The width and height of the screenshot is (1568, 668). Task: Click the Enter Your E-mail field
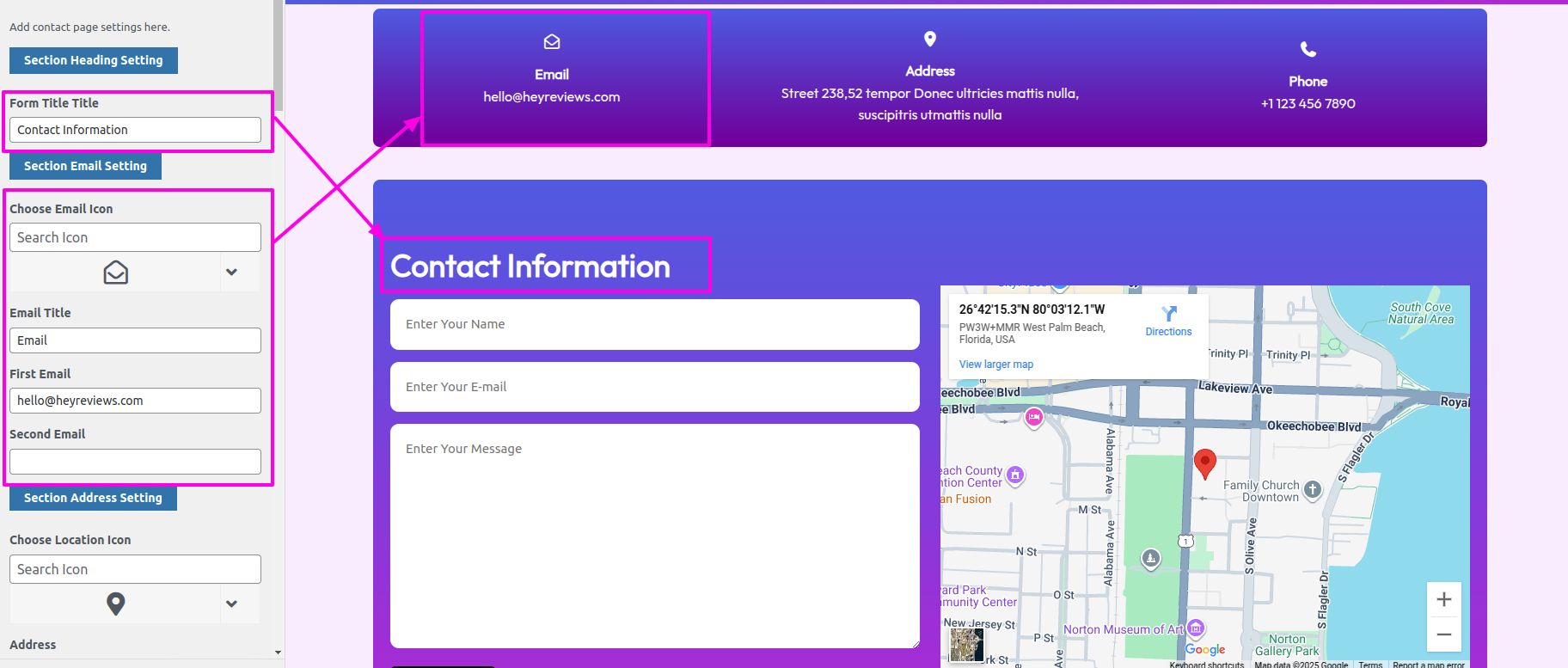[x=654, y=387]
